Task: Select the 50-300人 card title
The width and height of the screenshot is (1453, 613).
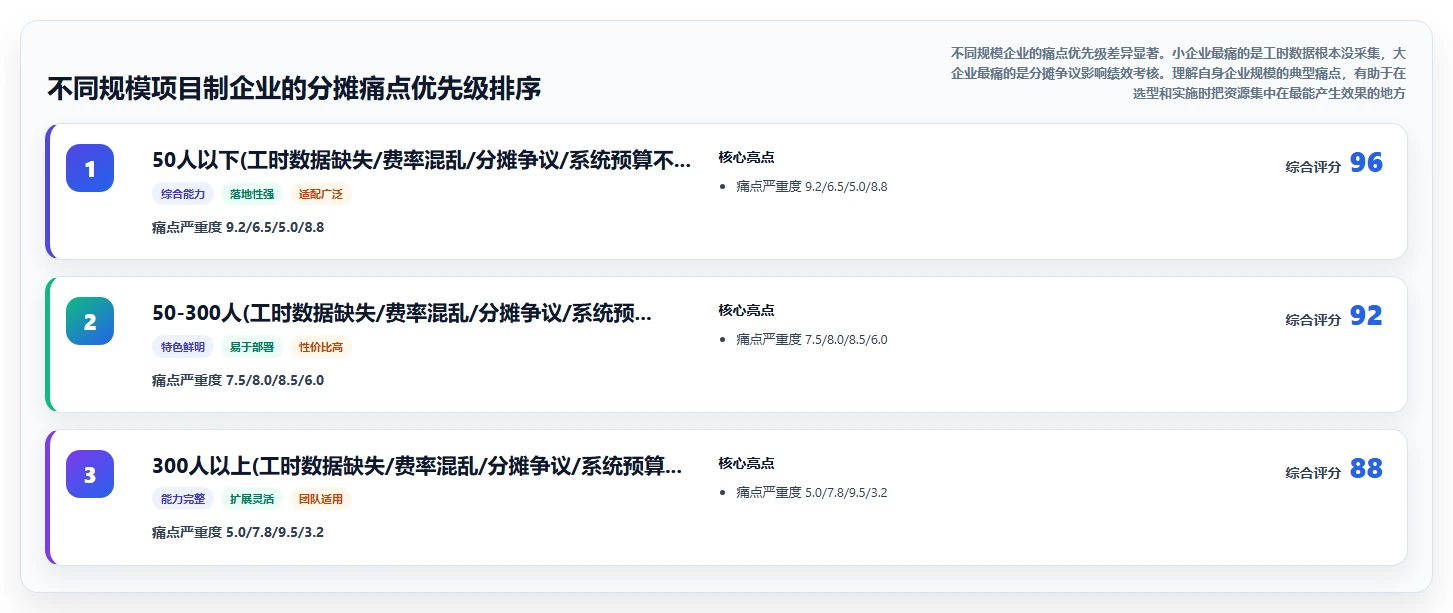Action: pyautogui.click(x=402, y=313)
